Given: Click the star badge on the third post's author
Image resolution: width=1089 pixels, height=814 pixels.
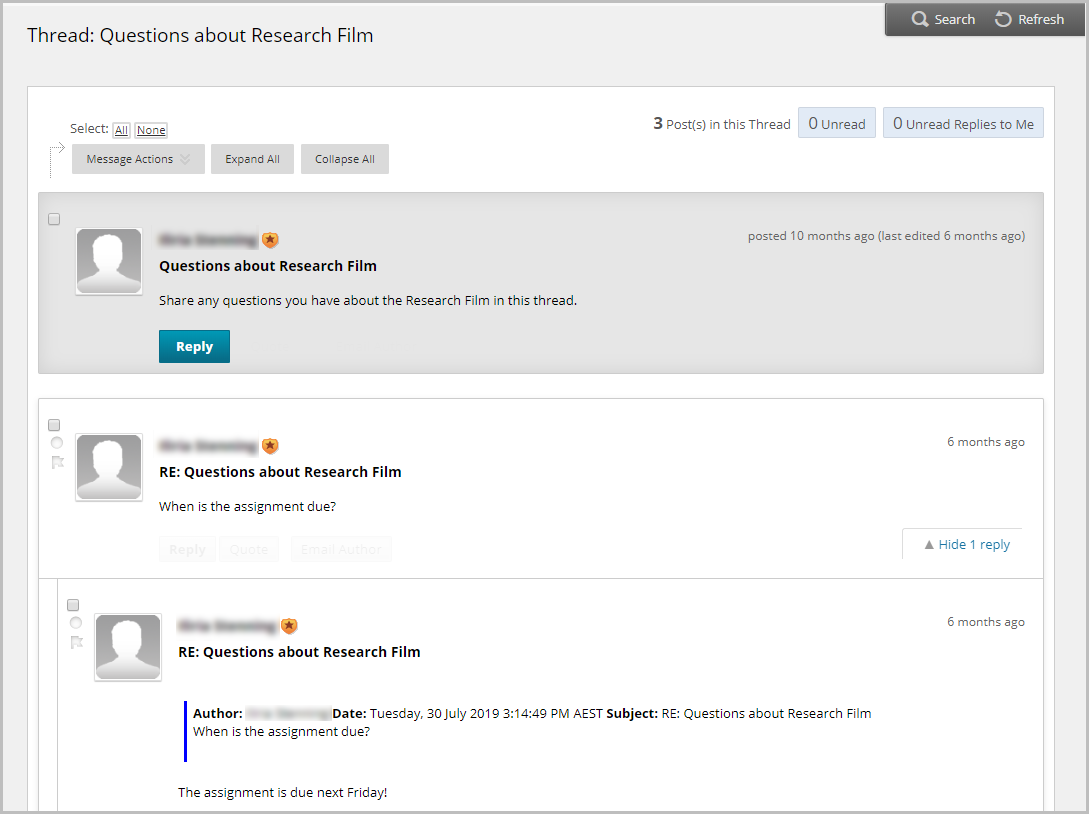Looking at the screenshot, I should tap(289, 626).
